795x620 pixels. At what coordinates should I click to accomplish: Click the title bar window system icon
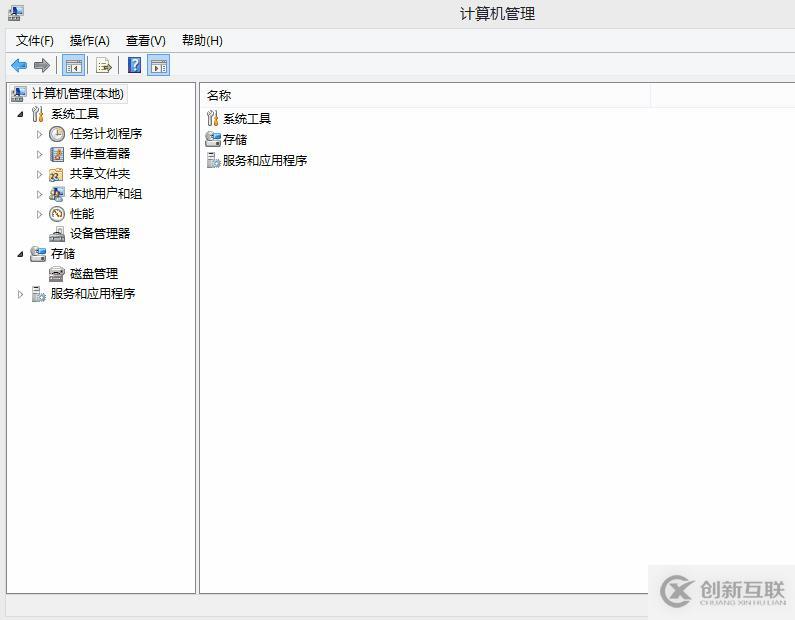click(x=15, y=13)
